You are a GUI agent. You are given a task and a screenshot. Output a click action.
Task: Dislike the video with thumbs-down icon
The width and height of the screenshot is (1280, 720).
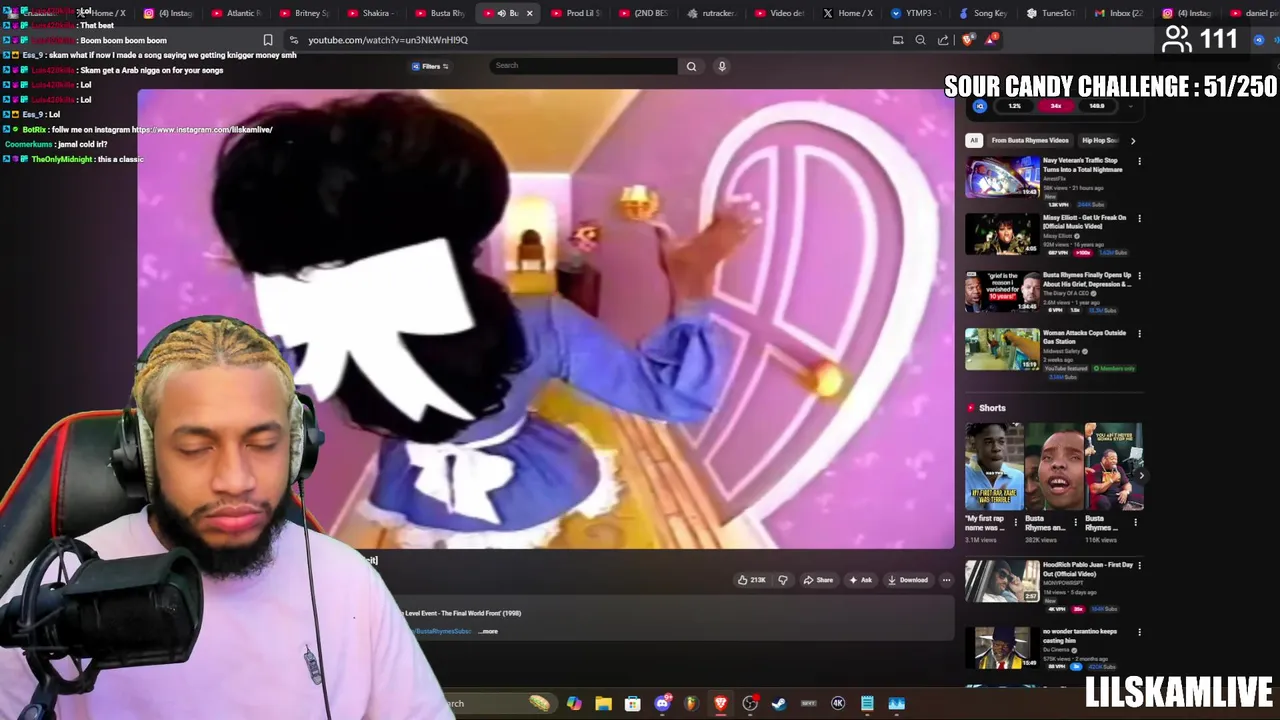783,580
